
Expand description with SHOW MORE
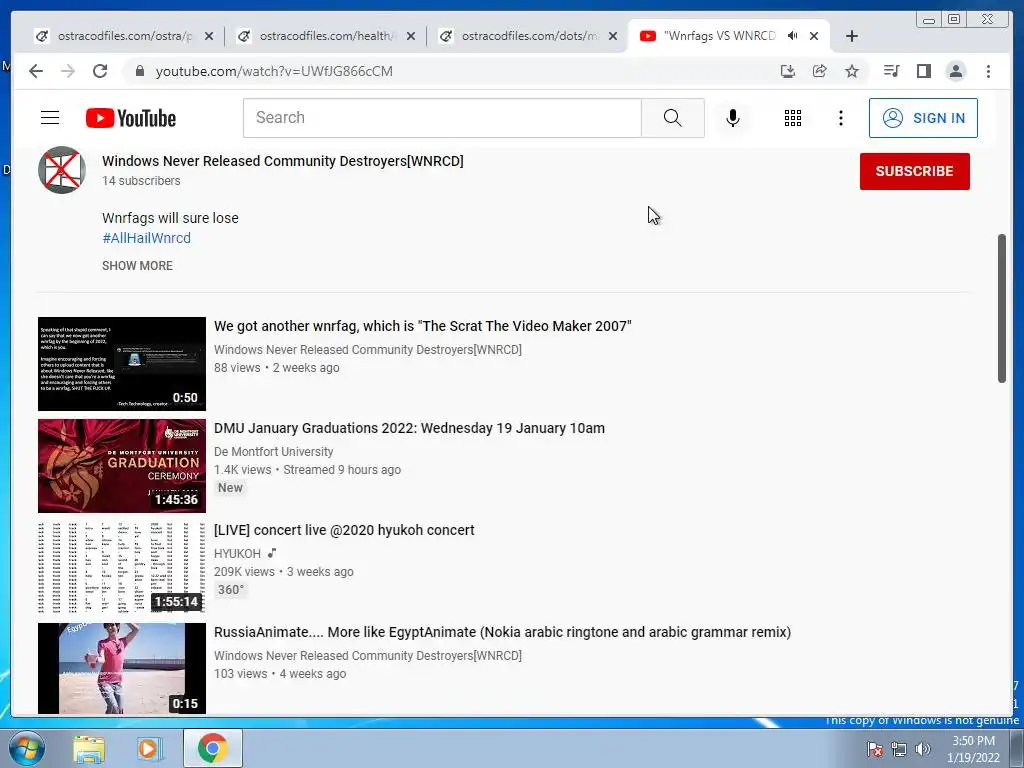(x=137, y=266)
